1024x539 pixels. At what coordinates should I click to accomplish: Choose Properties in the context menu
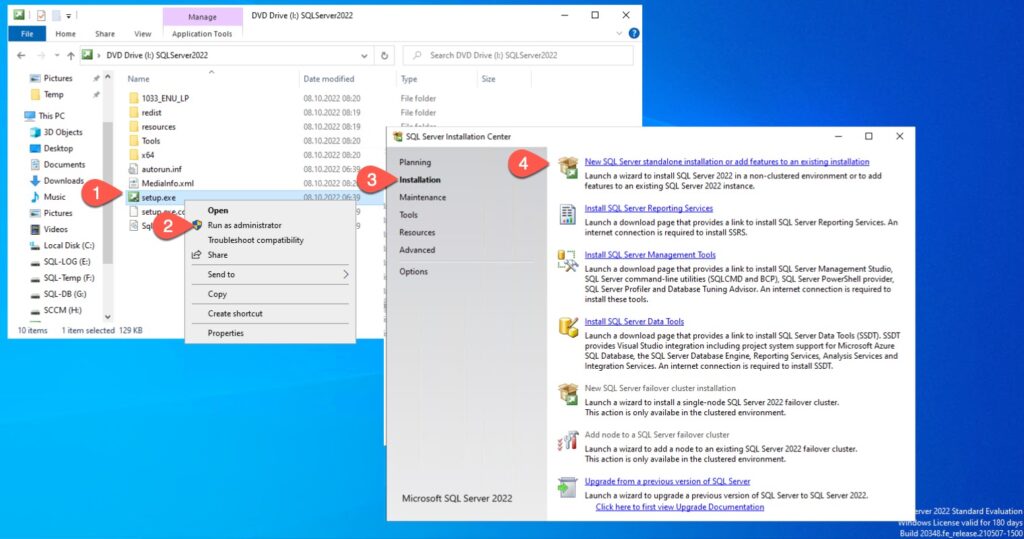click(x=225, y=333)
